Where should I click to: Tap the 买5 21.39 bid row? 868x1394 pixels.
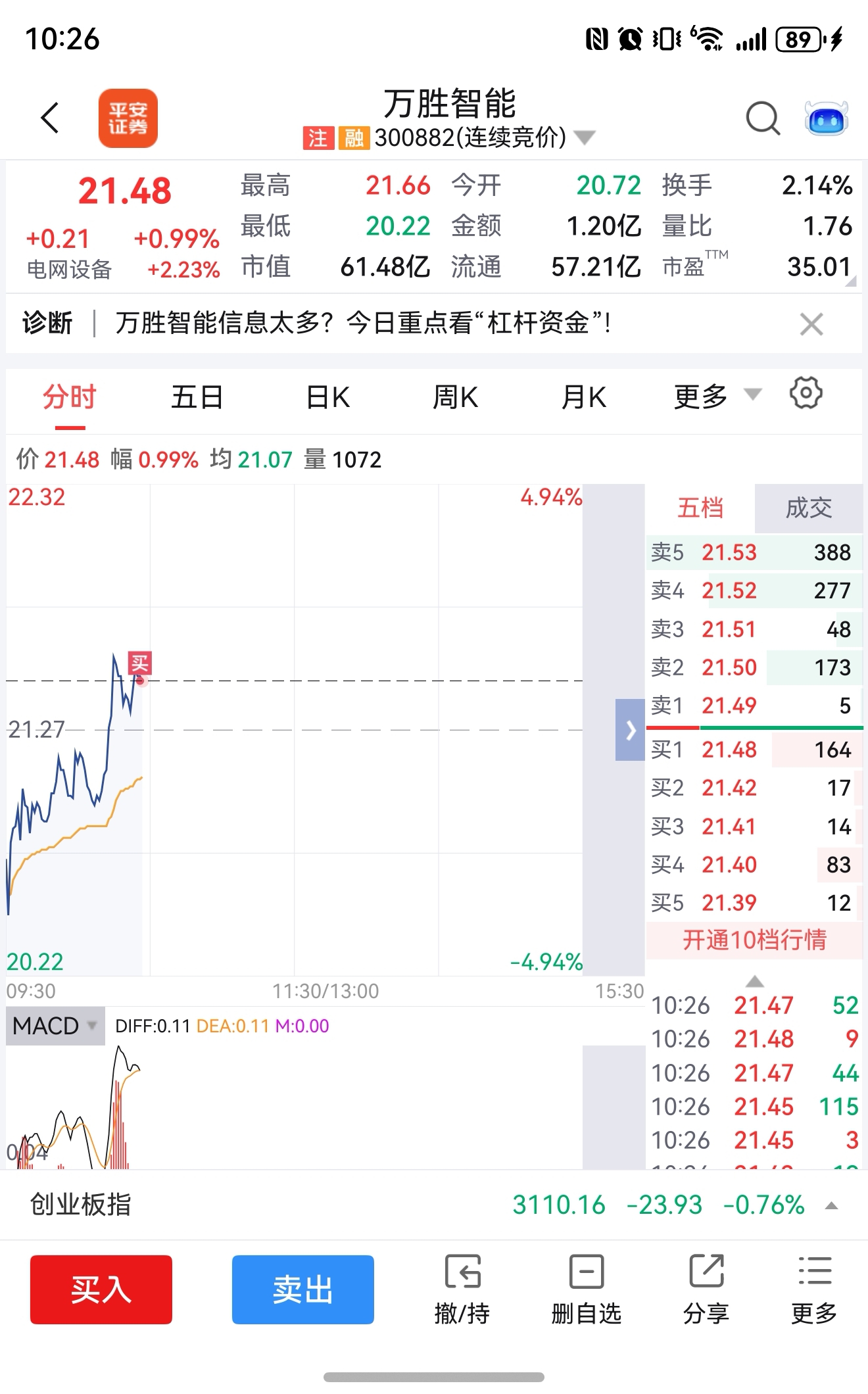click(x=754, y=903)
